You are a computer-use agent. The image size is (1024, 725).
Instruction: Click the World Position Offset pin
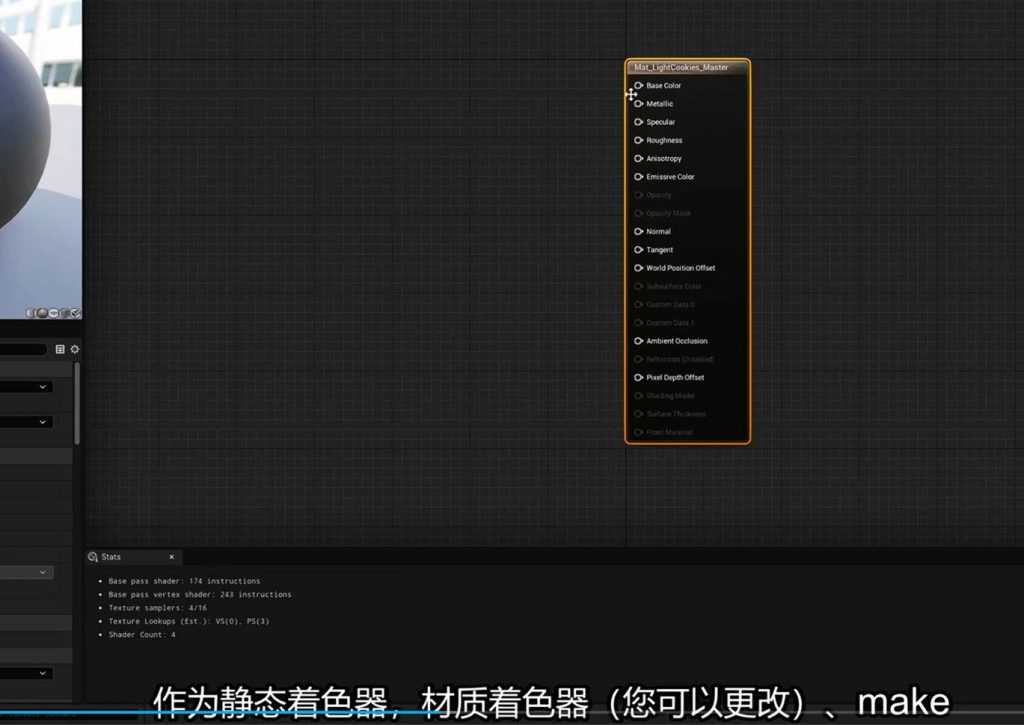tap(638, 268)
